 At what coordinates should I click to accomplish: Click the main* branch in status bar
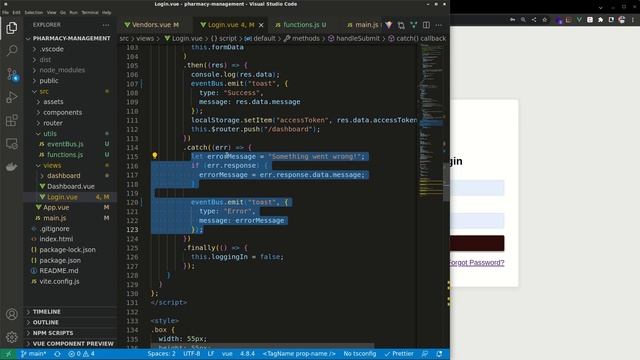(34, 354)
